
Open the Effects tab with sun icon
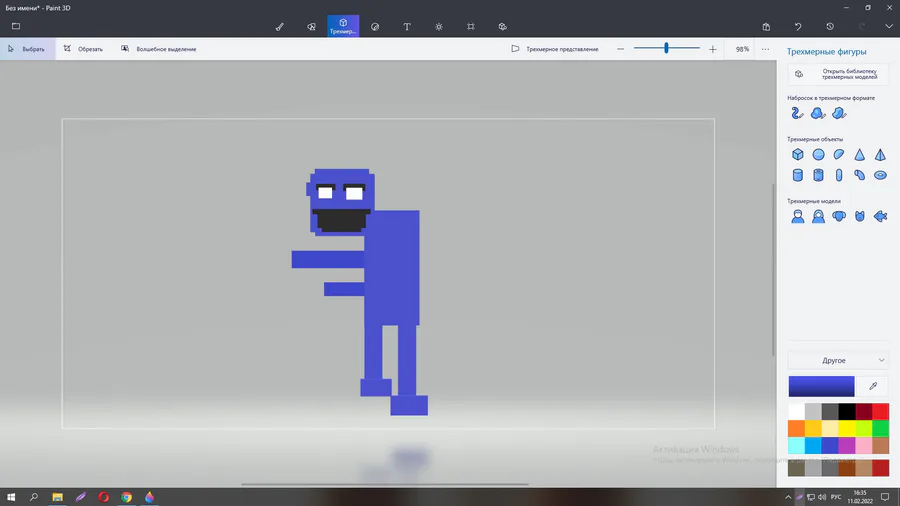tap(439, 26)
